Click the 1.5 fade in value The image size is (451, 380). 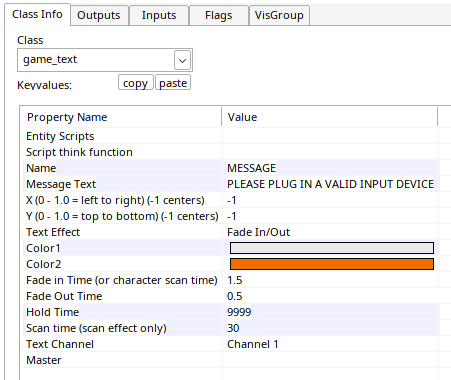point(234,280)
